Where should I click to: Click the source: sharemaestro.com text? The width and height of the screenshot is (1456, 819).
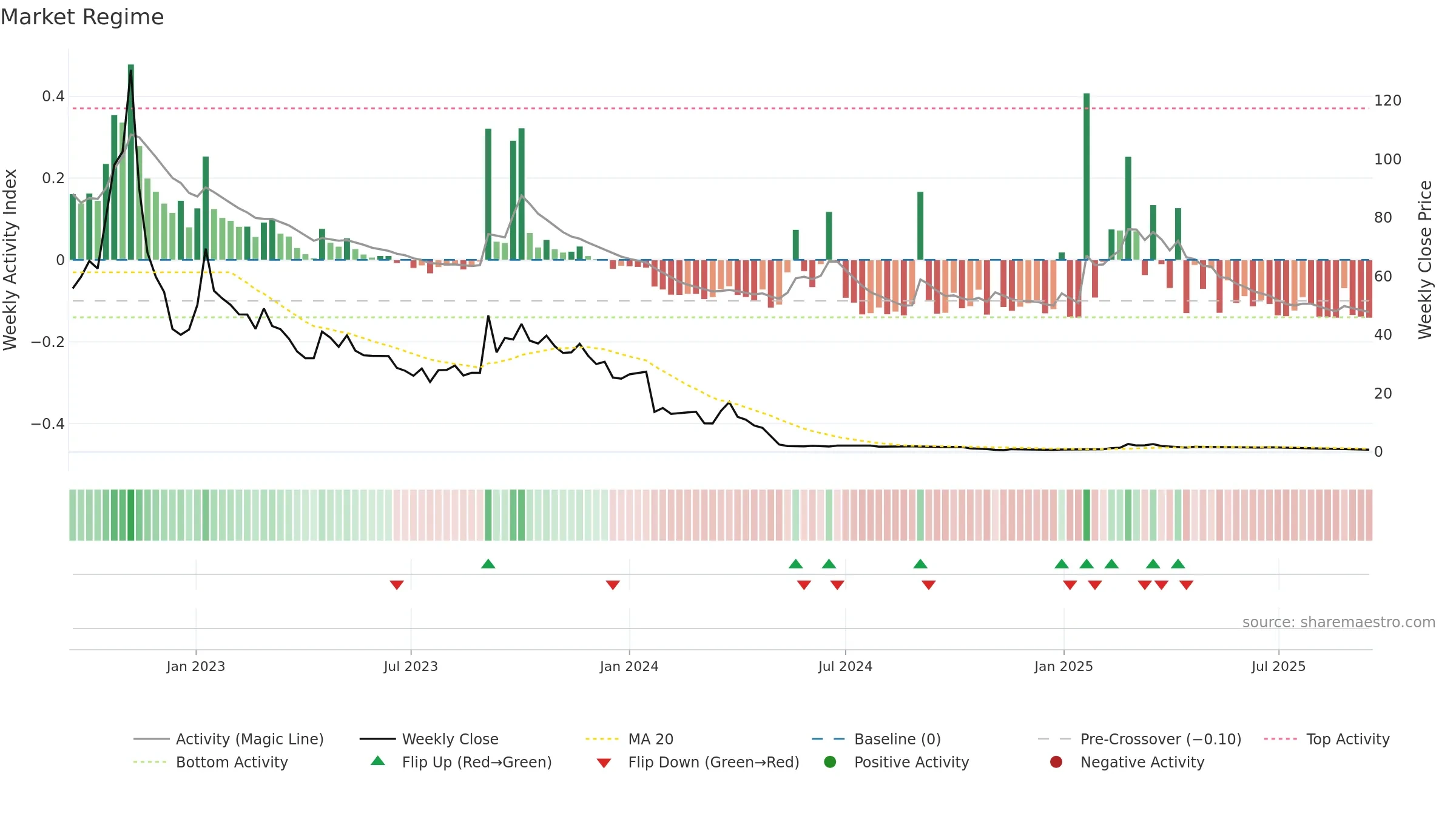(x=1339, y=622)
